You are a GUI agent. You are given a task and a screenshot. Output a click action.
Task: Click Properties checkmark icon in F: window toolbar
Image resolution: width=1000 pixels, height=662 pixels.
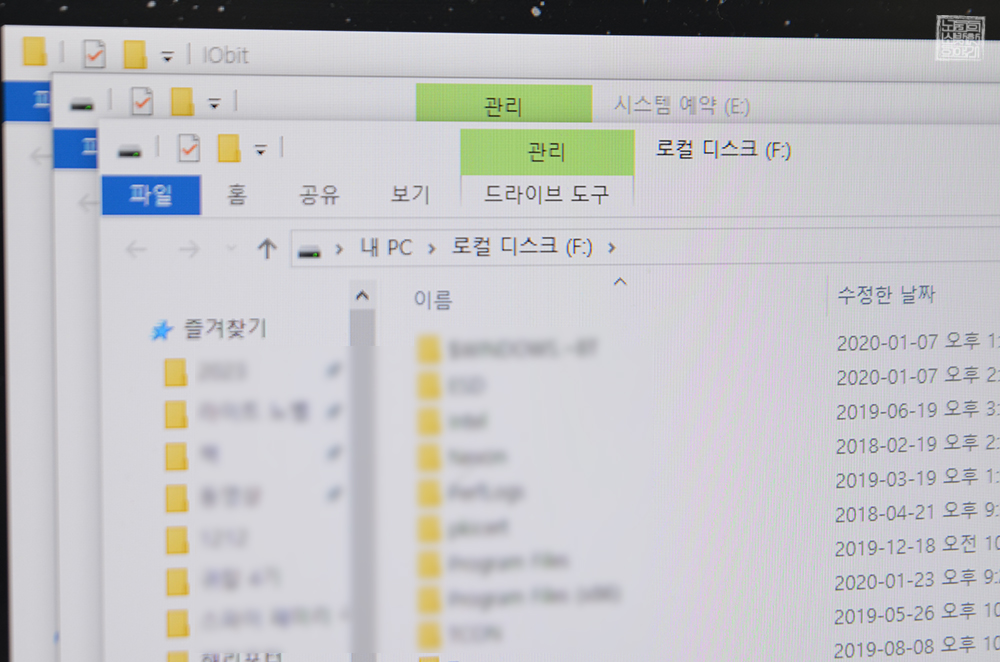click(x=189, y=149)
